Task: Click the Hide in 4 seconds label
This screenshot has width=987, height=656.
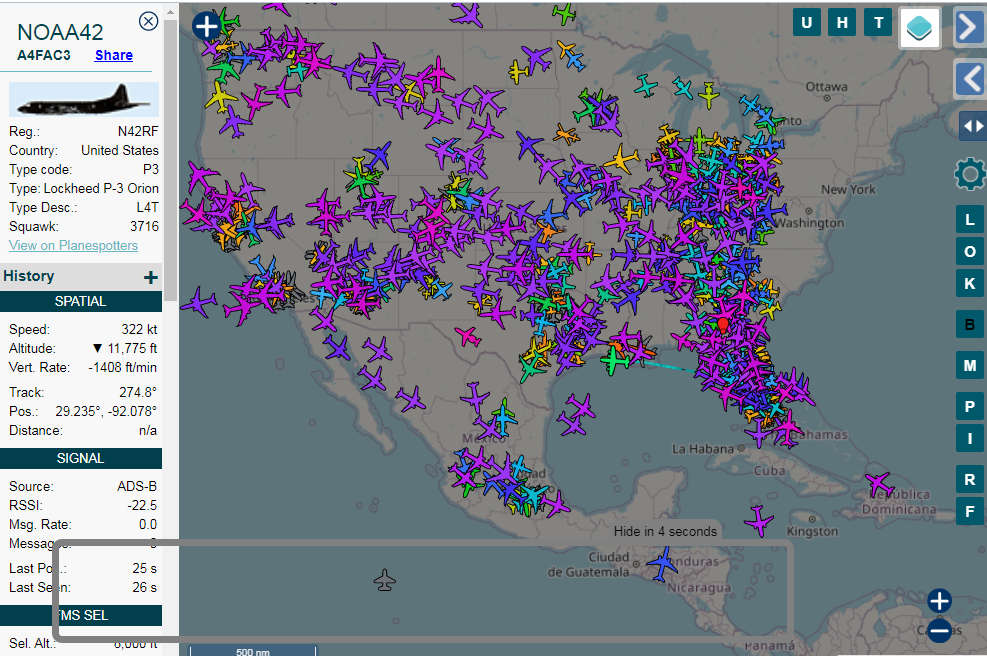Action: pyautogui.click(x=665, y=531)
